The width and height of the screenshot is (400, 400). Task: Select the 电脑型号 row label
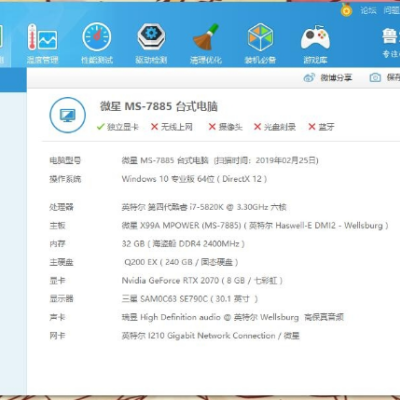(65, 161)
